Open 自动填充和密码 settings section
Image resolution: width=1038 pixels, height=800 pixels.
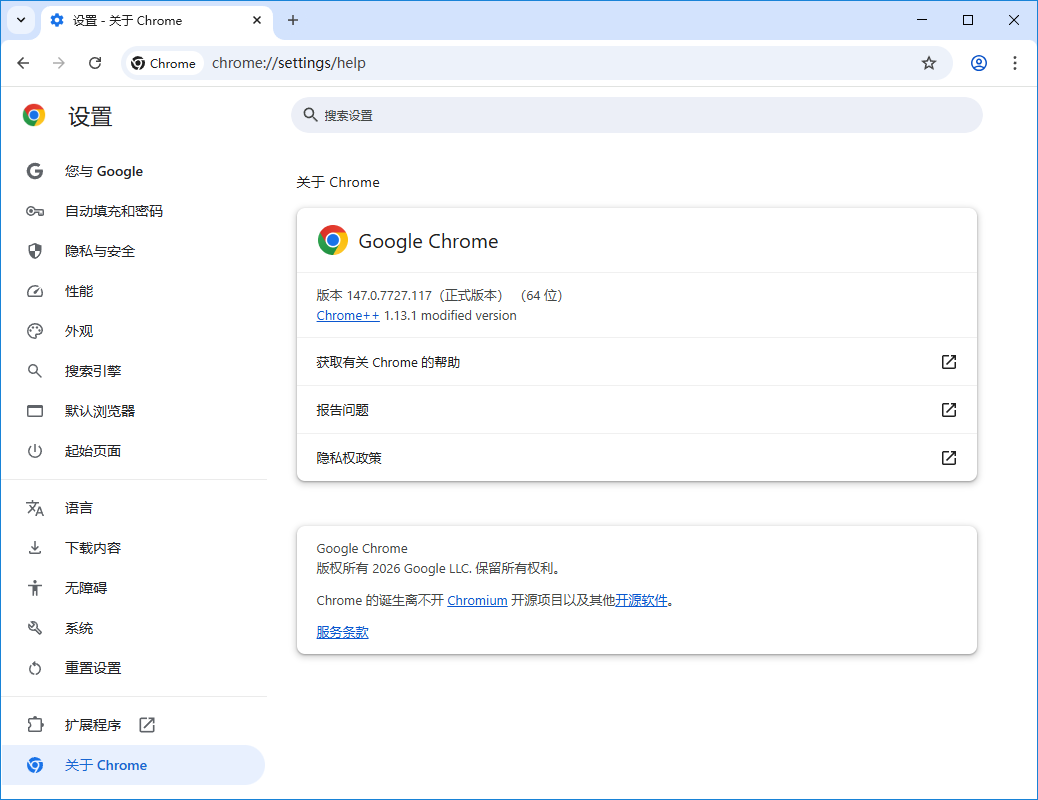(132, 211)
